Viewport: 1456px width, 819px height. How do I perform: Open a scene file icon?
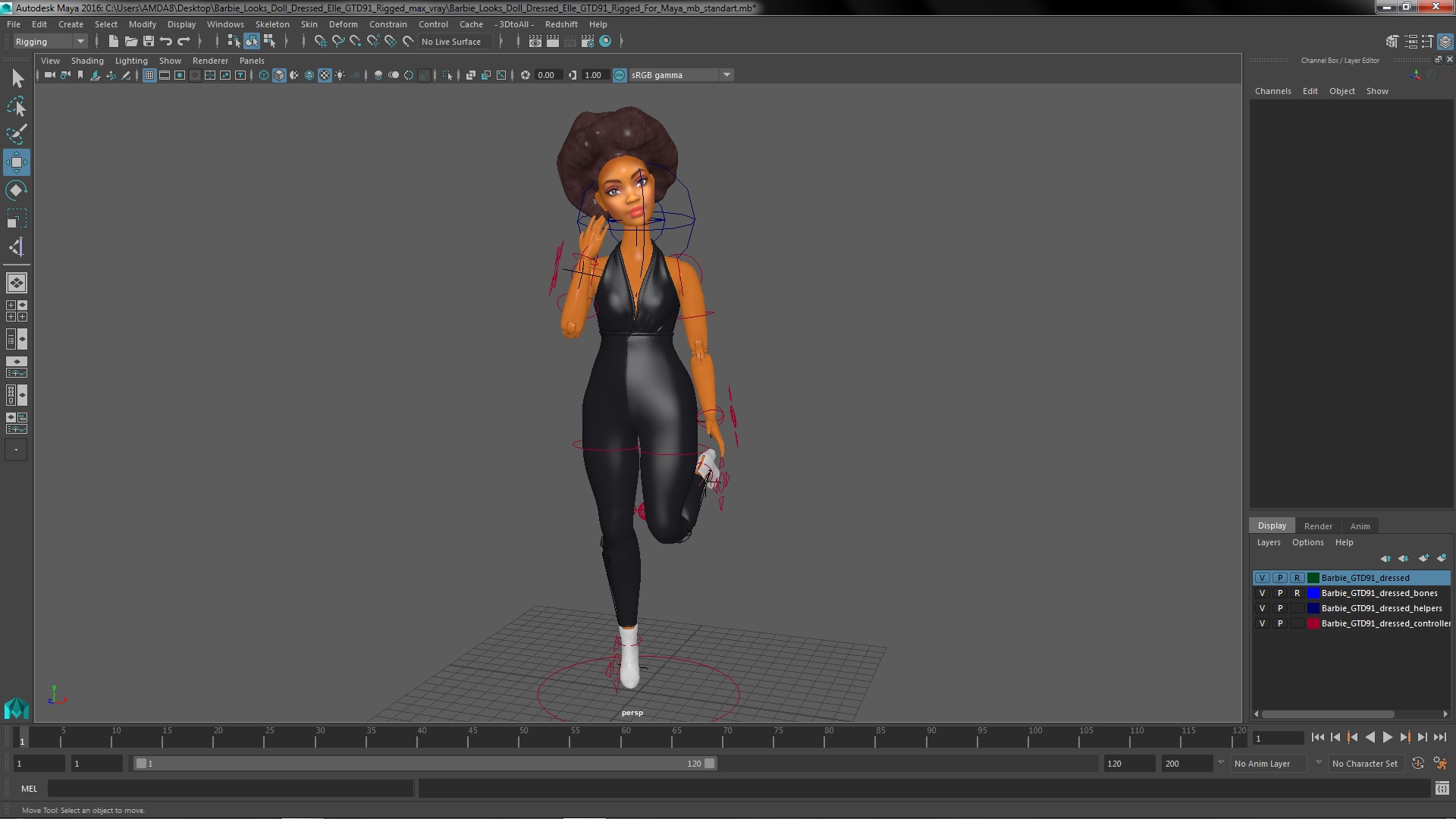point(131,41)
